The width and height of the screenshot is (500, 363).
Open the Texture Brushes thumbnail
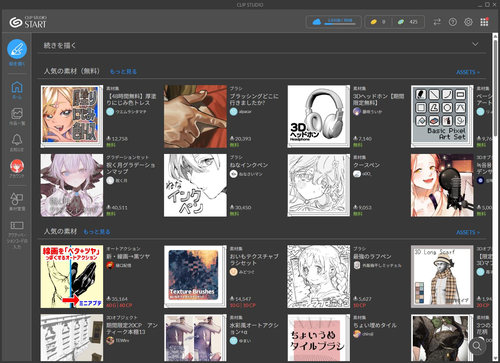point(195,277)
